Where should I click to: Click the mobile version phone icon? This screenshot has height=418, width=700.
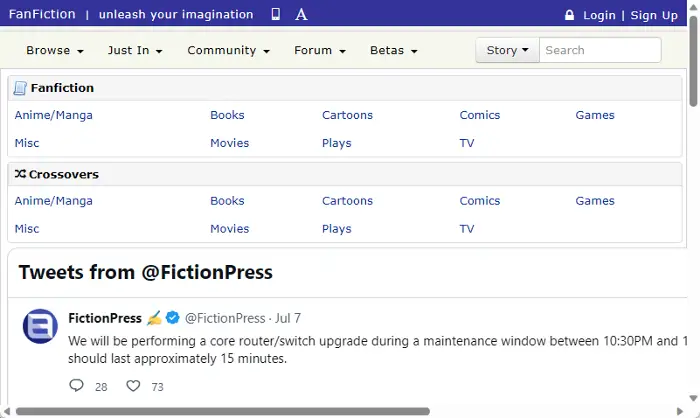click(276, 14)
